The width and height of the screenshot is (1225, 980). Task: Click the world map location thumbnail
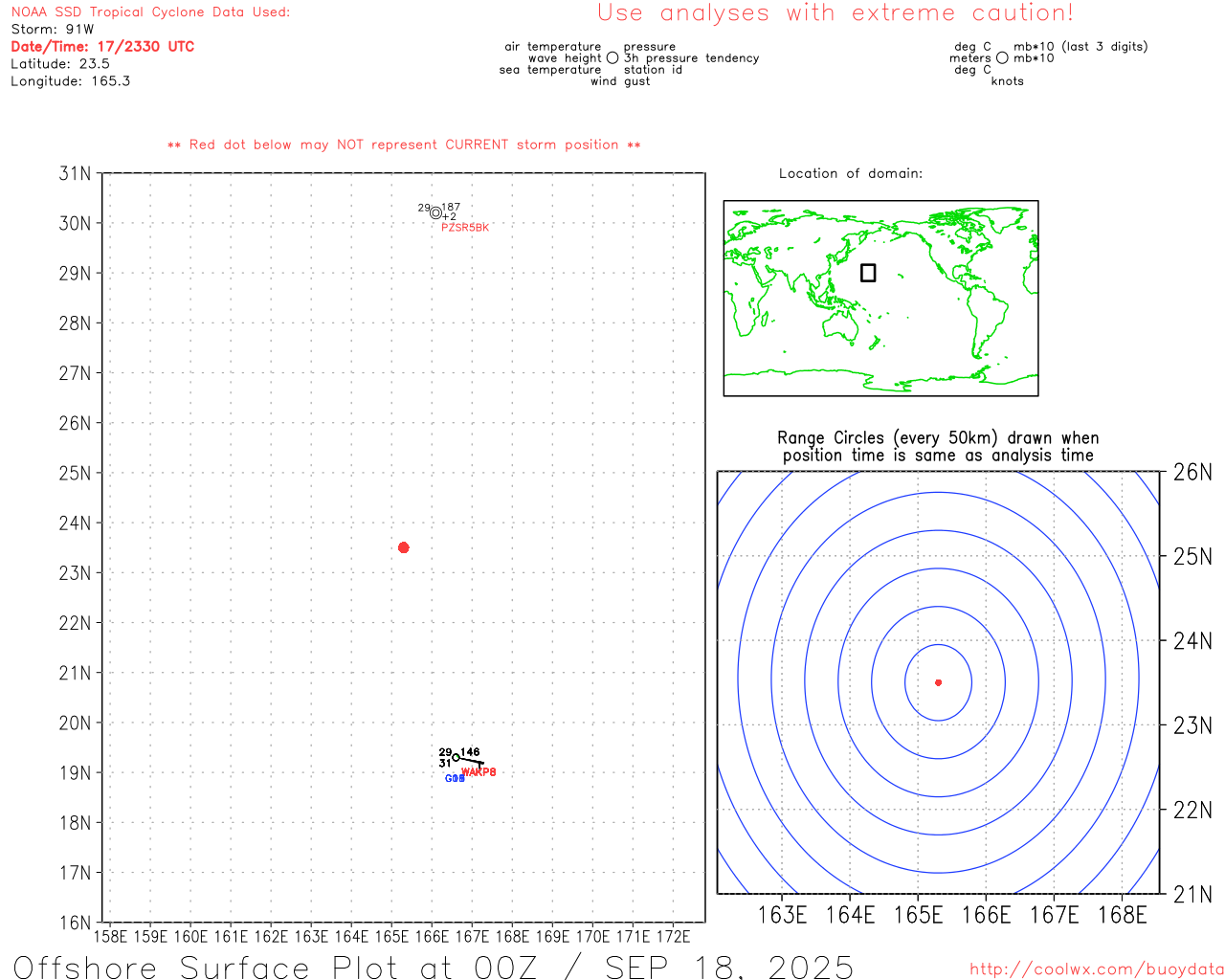[x=880, y=299]
